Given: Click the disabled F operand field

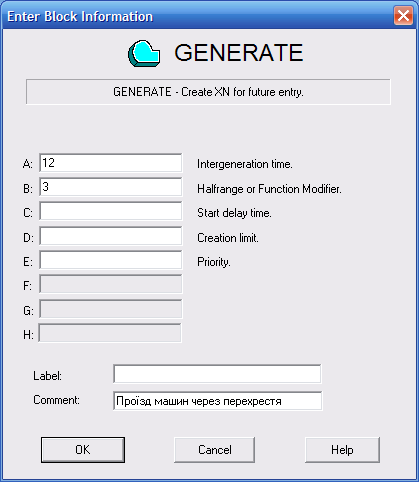Looking at the screenshot, I should pos(111,284).
